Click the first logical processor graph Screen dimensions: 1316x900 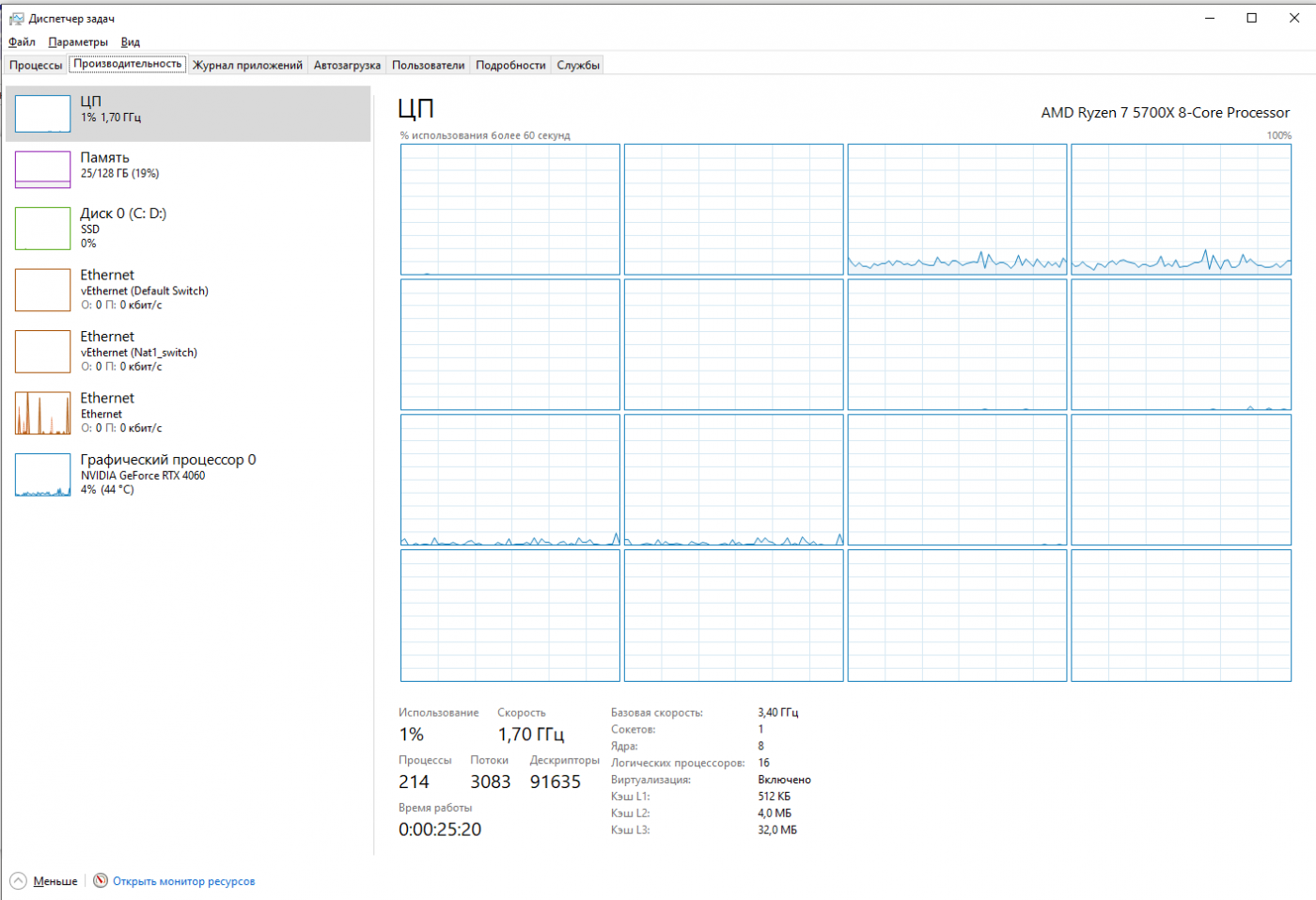click(509, 209)
